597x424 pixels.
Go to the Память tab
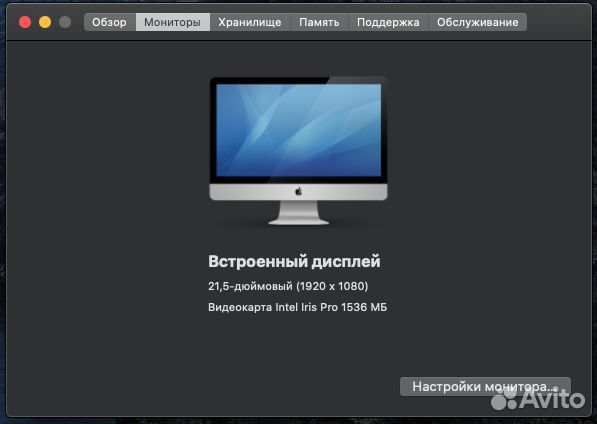point(319,22)
